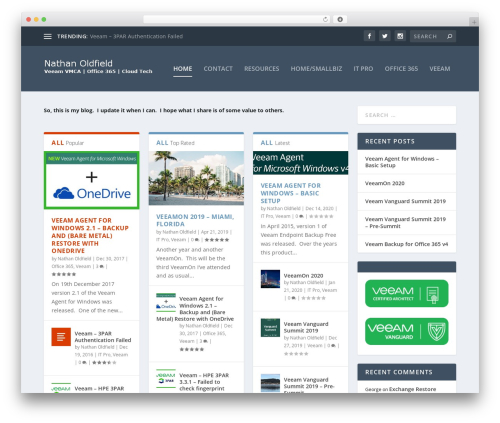The width and height of the screenshot is (500, 423).
Task: Open the CONTACT menu item
Action: [x=218, y=69]
